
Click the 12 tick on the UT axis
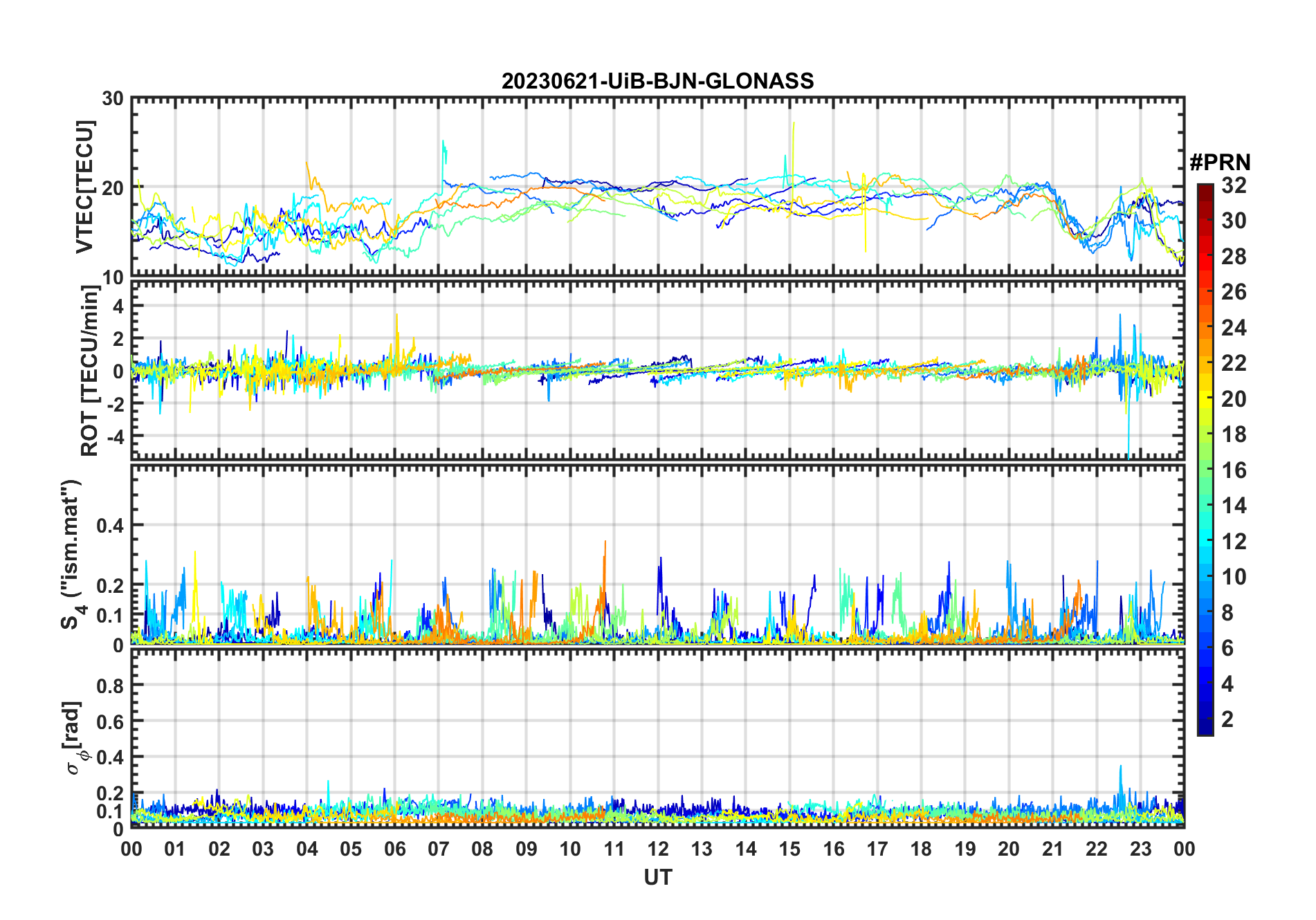tap(658, 849)
